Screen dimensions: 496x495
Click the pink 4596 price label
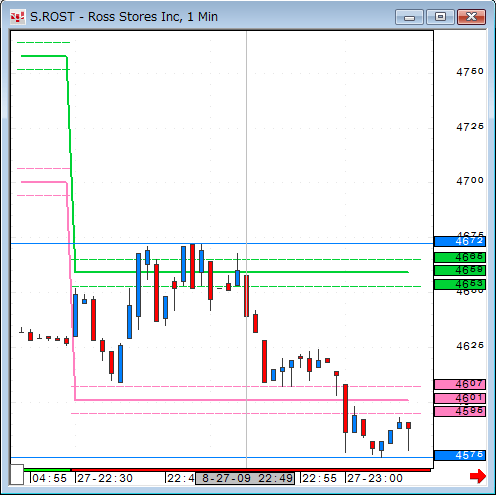pyautogui.click(x=460, y=411)
